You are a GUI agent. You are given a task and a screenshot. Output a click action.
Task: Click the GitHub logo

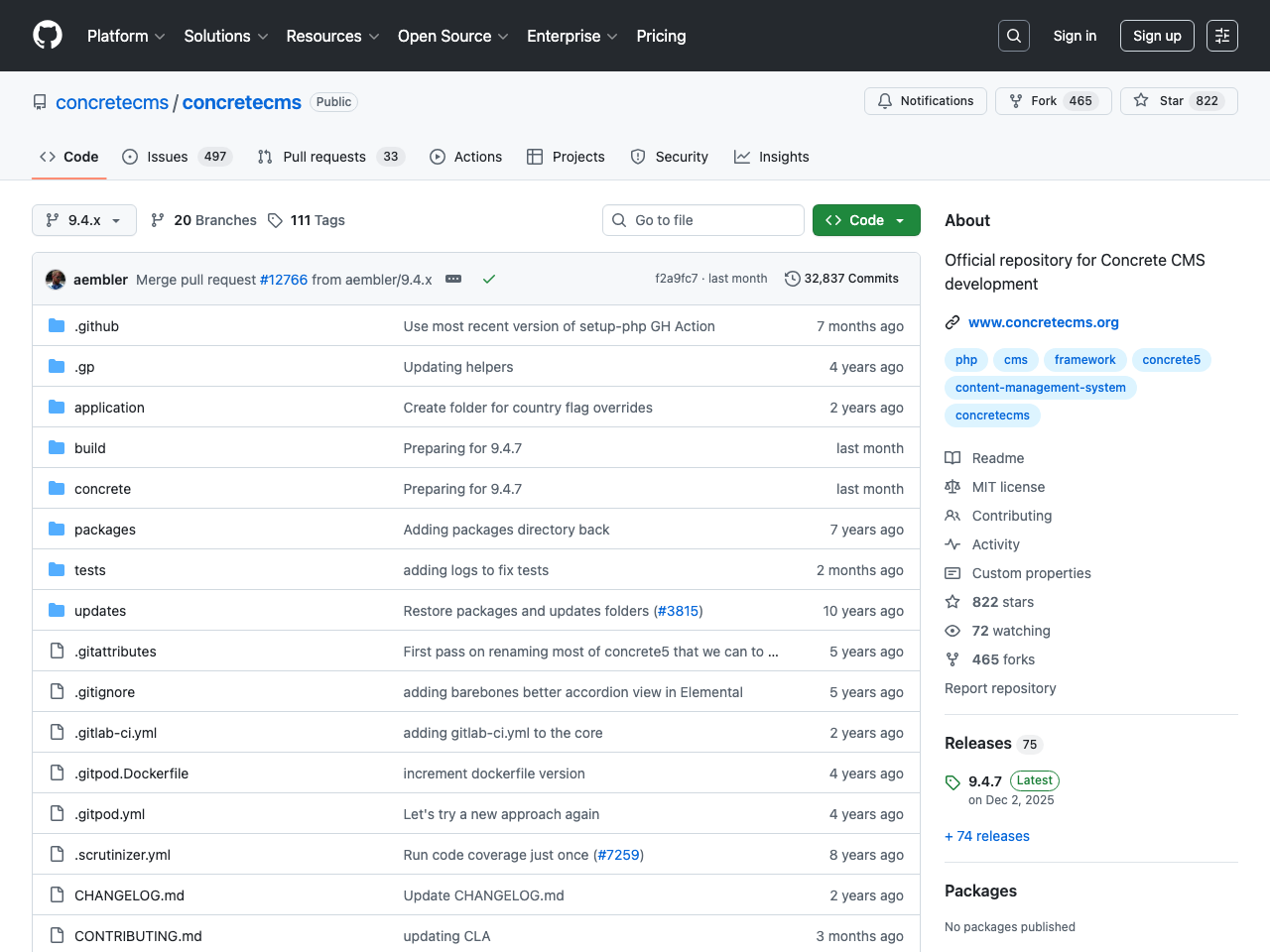(x=47, y=35)
